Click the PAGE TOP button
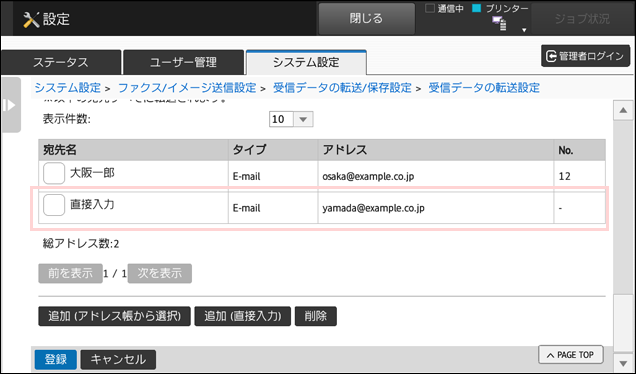This screenshot has height=374, width=636. pos(571,355)
